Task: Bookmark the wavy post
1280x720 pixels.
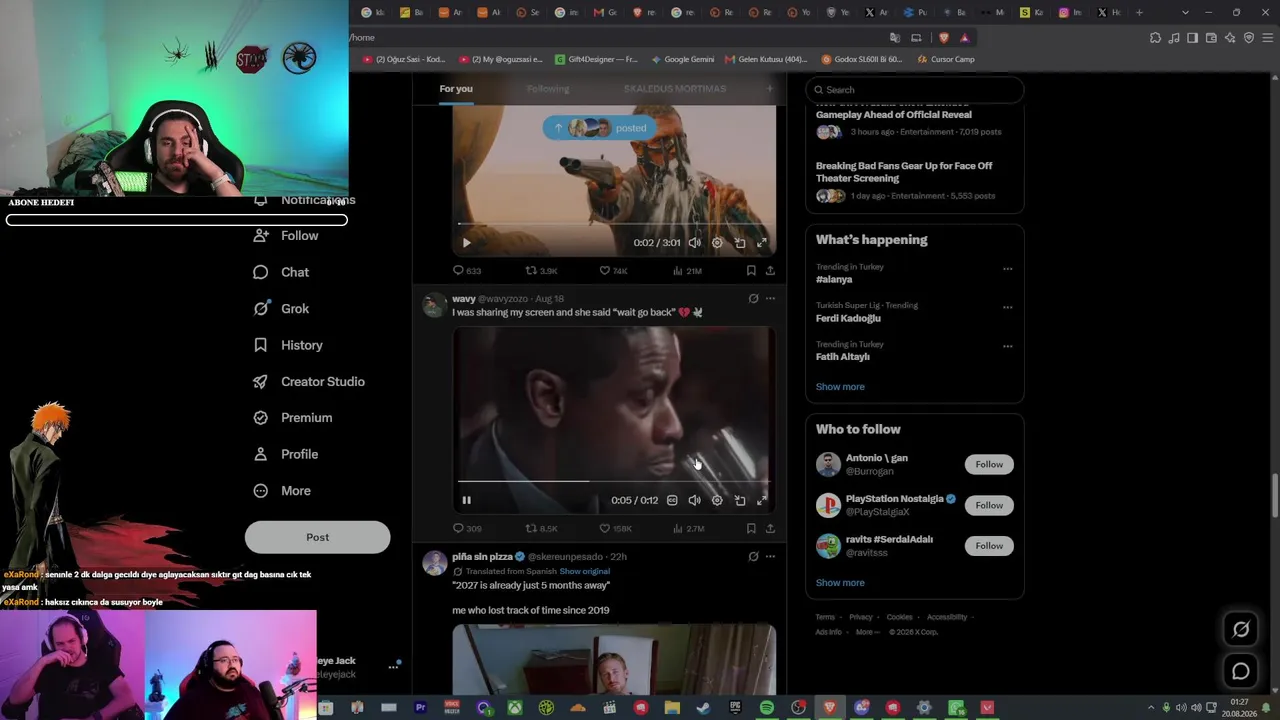Action: (751, 528)
